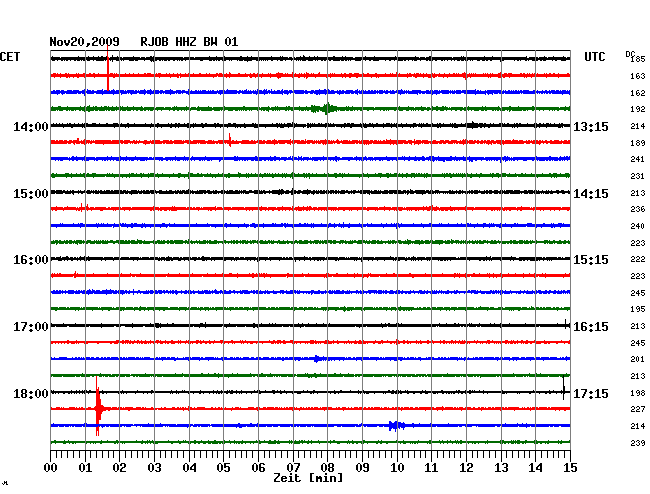Click the 10 minute axis label
650x494 pixels.
[397, 467]
